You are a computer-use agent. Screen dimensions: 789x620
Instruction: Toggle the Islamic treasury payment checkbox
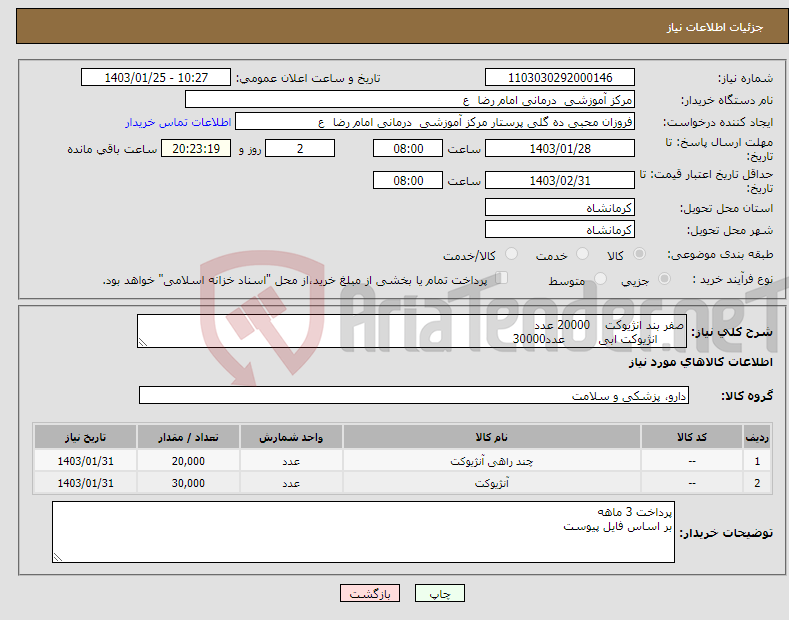point(502,278)
